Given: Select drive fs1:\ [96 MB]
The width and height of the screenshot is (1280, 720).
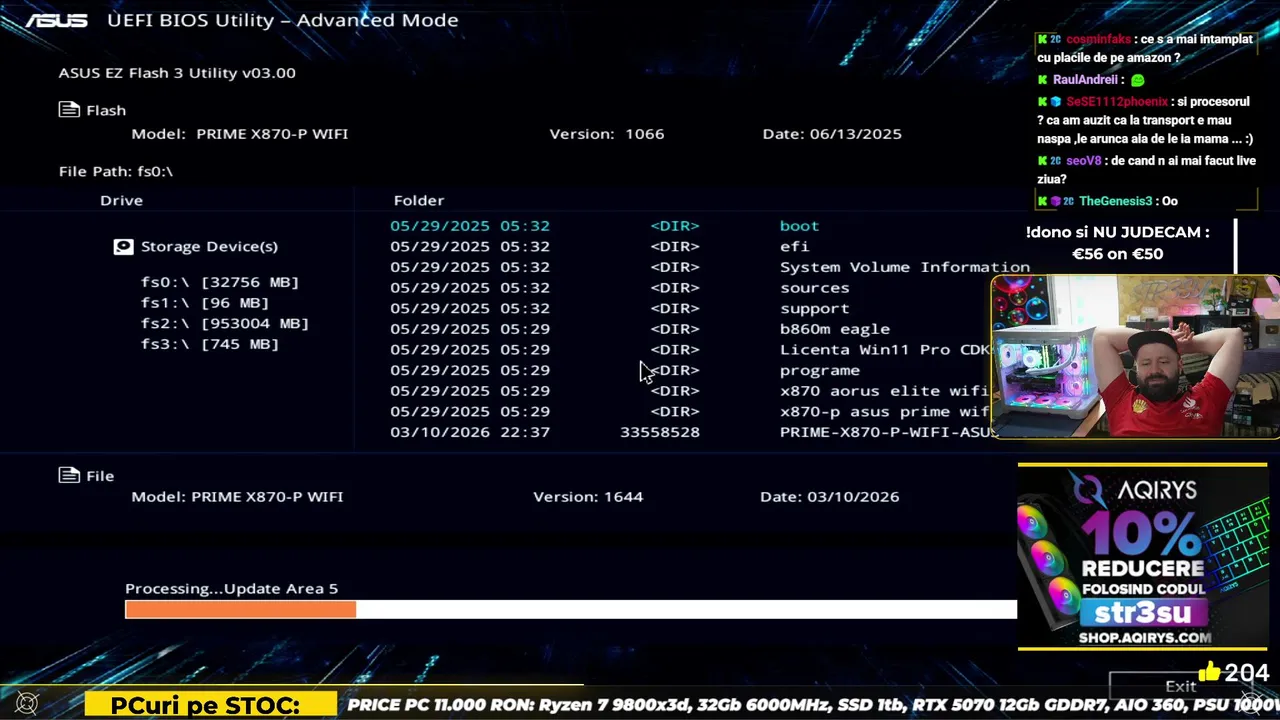Looking at the screenshot, I should click(x=205, y=303).
